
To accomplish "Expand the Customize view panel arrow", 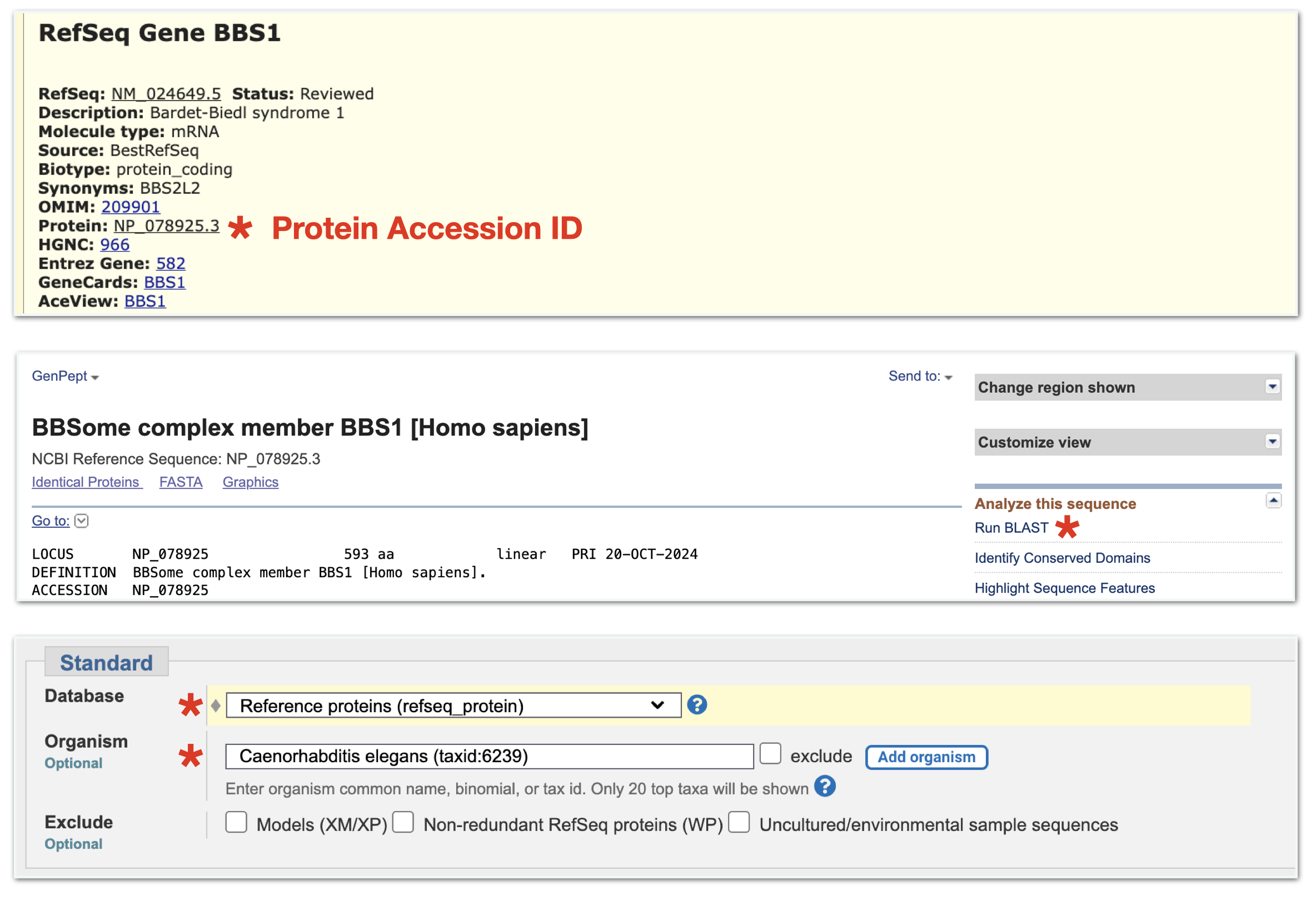I will tap(1272, 442).
